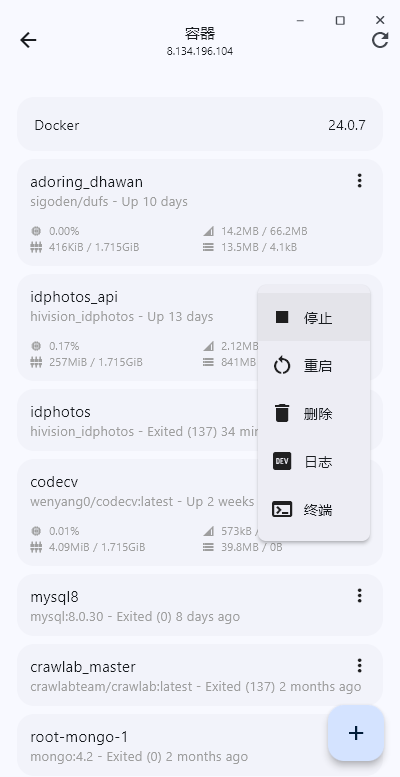400x777 pixels.
Task: Open mysql8 three-dot options menu
Action: [x=359, y=596]
